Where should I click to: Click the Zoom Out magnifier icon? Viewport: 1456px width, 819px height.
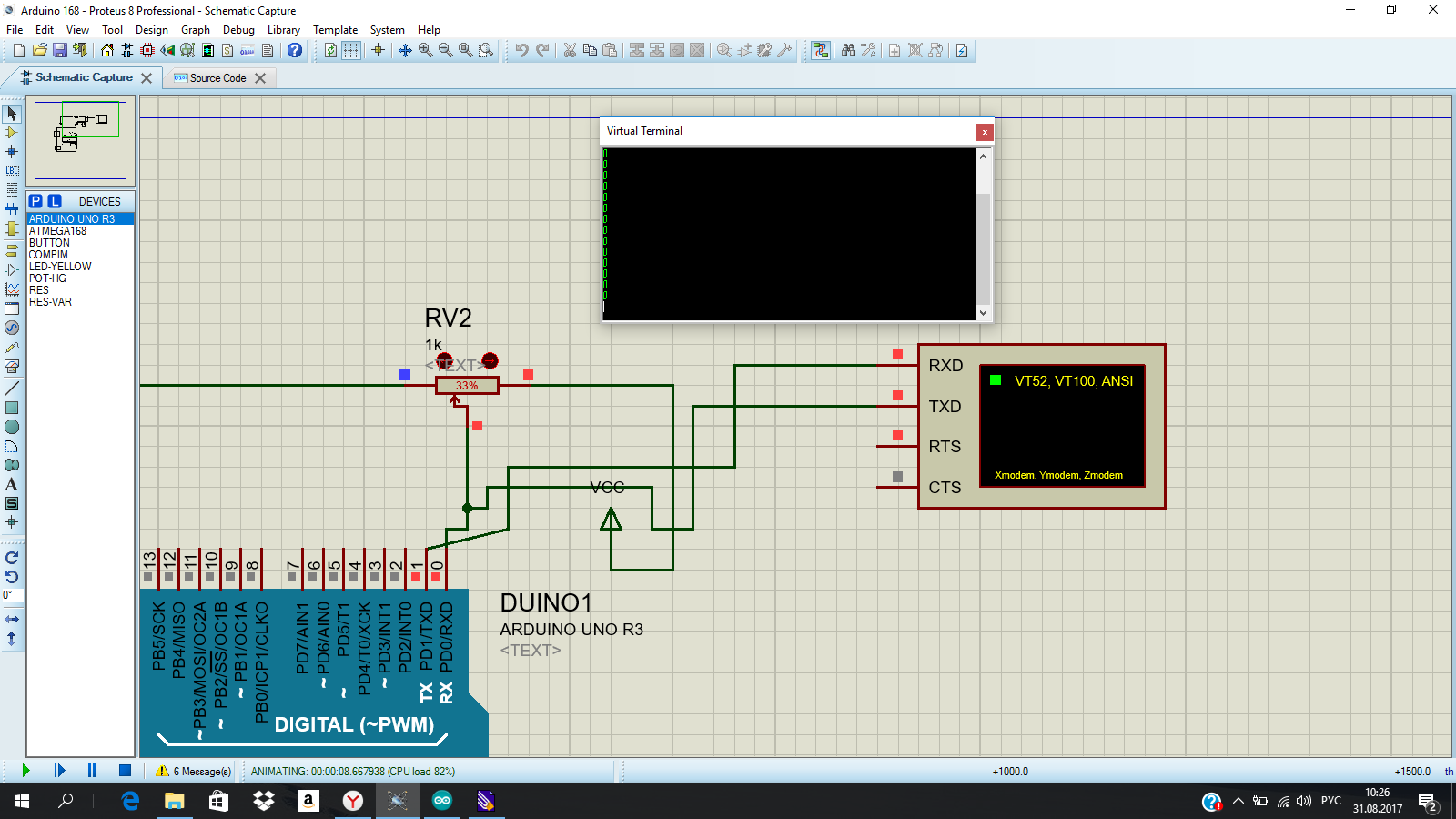click(446, 50)
